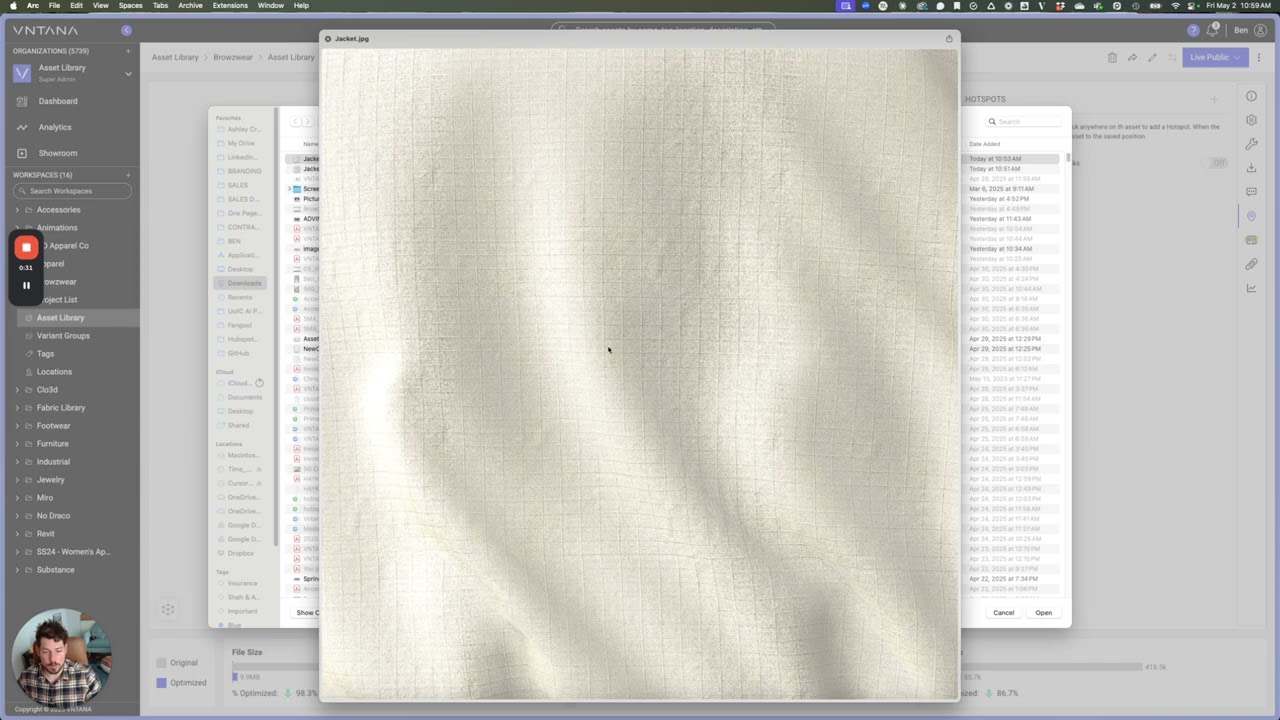Pause the screen recording

pyautogui.click(x=27, y=285)
